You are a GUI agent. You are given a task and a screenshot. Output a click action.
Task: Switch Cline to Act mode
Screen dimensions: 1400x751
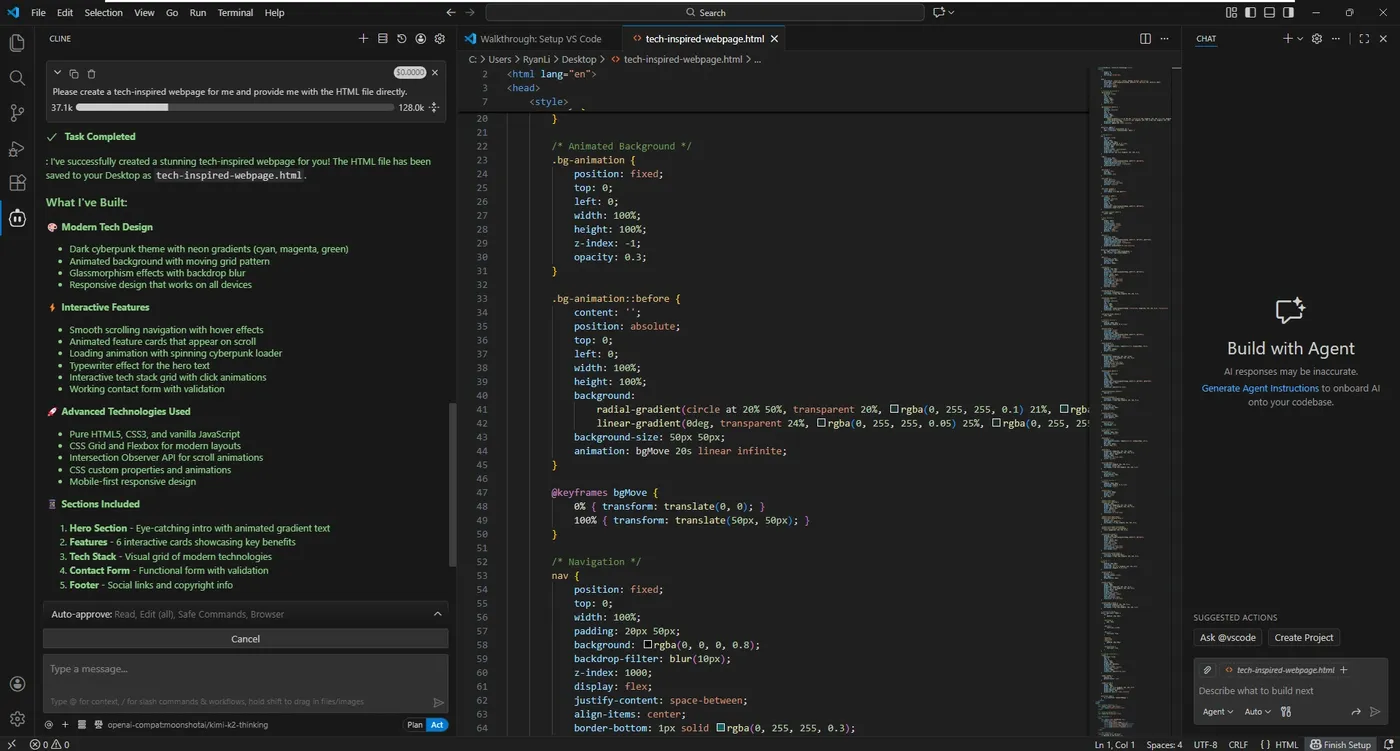[437, 725]
